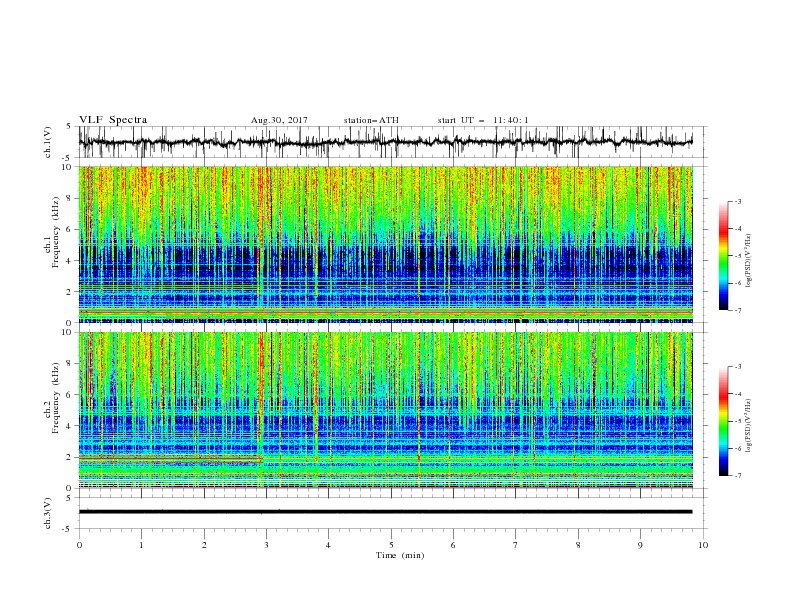Click the date "Aug.30, 2017"
This screenshot has width=792, height=612.
(x=279, y=120)
